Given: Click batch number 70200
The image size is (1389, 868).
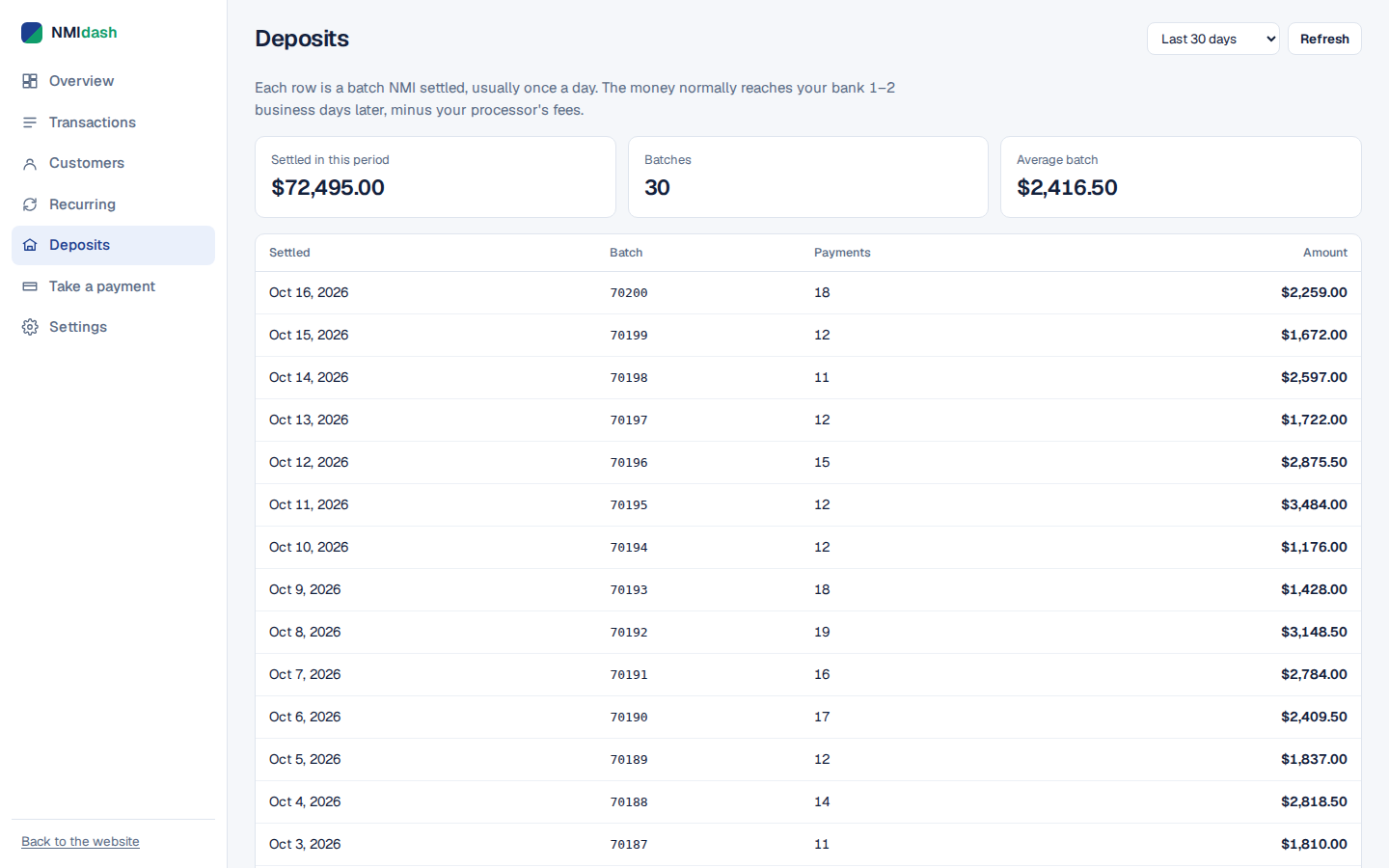Looking at the screenshot, I should point(629,293).
